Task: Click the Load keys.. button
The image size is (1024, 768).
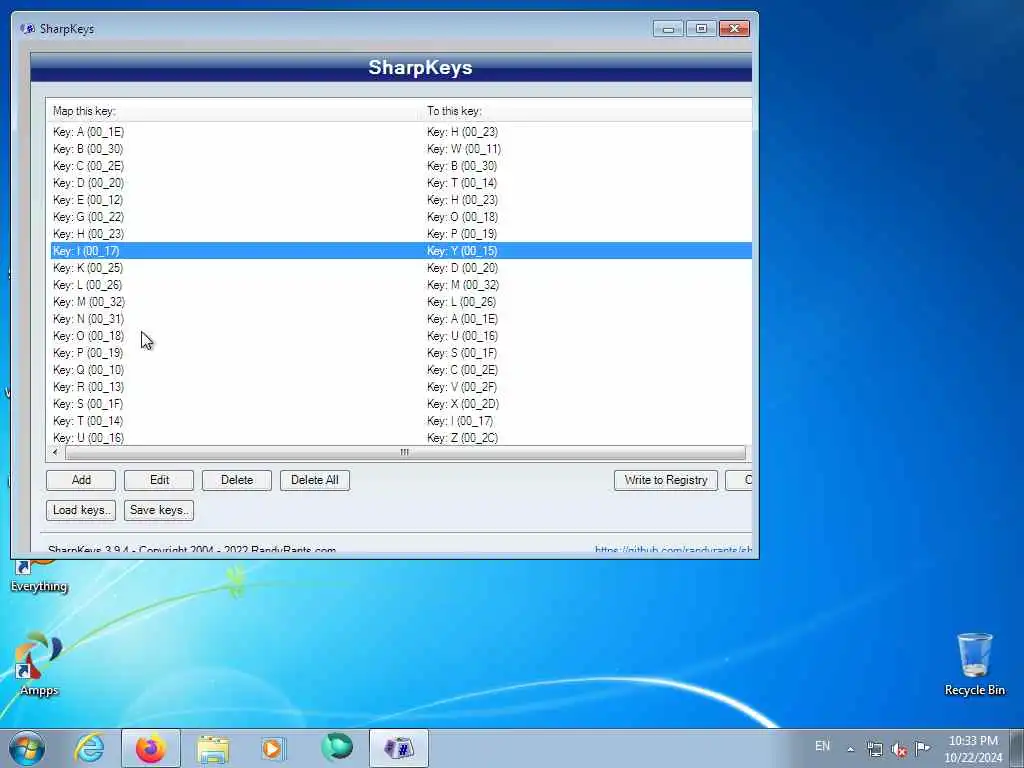Action: 81,510
